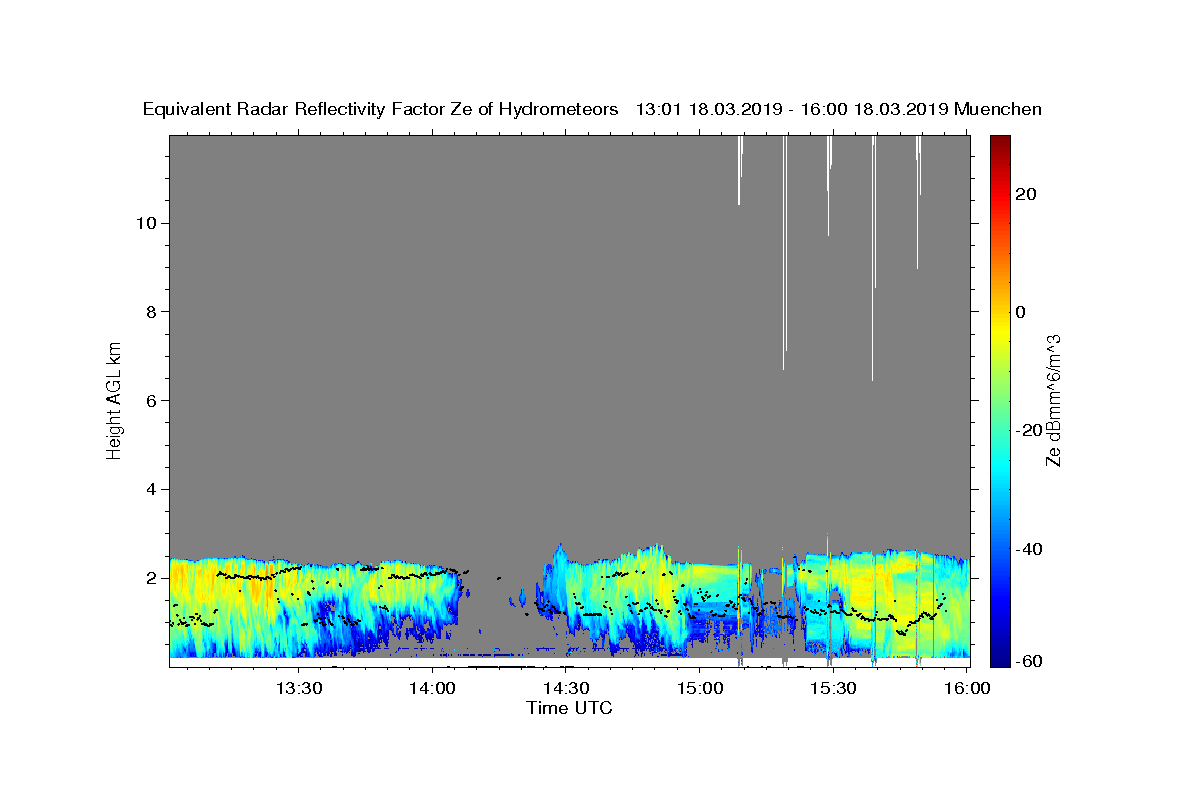Click the height tick label '8'

click(x=150, y=312)
